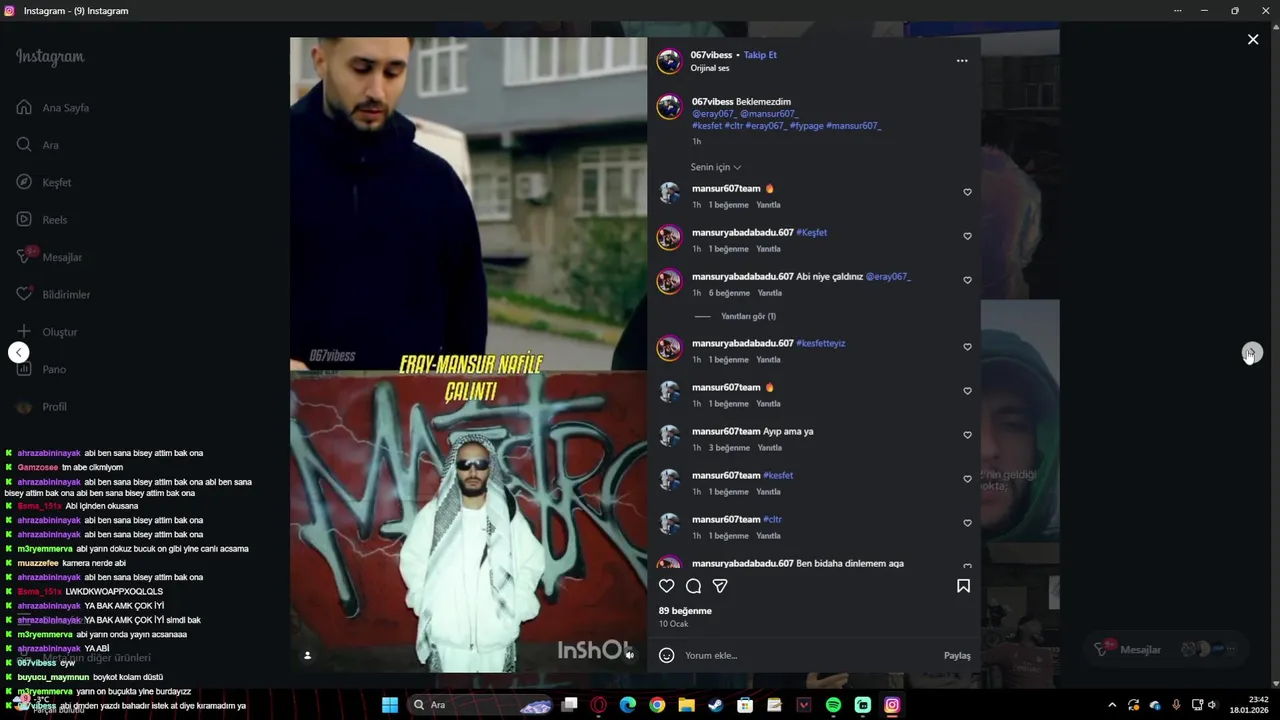
Task: View the '89 beğenme' likes list
Action: 685,611
